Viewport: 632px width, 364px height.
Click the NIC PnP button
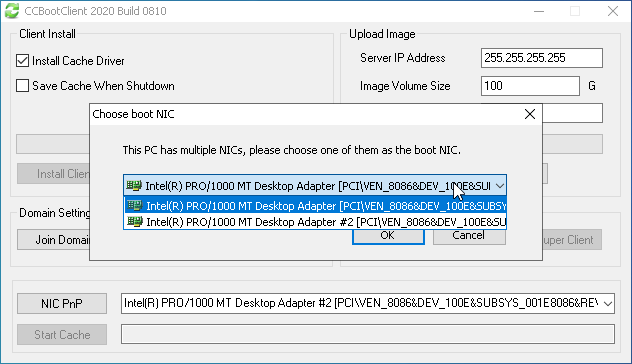pos(62,304)
